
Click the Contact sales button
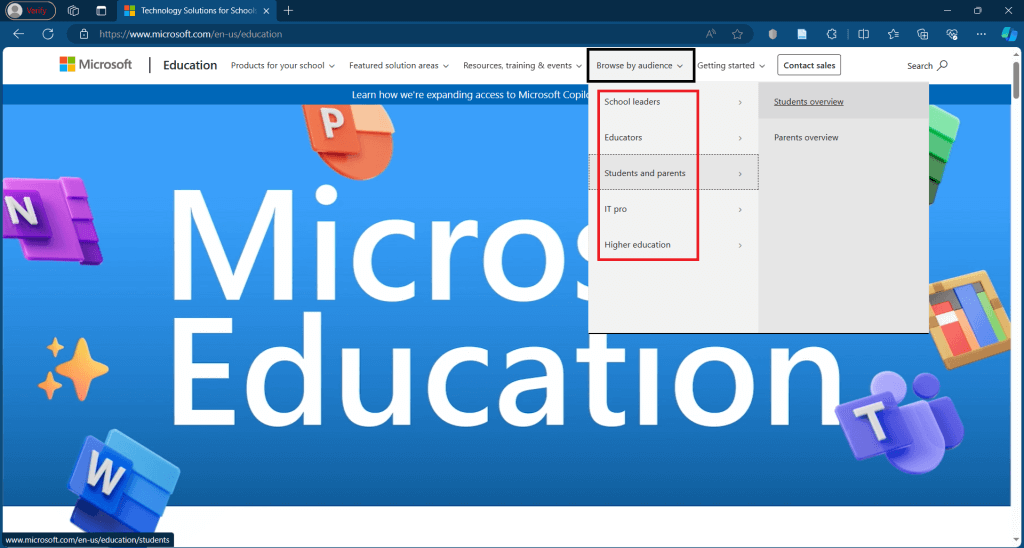point(809,65)
